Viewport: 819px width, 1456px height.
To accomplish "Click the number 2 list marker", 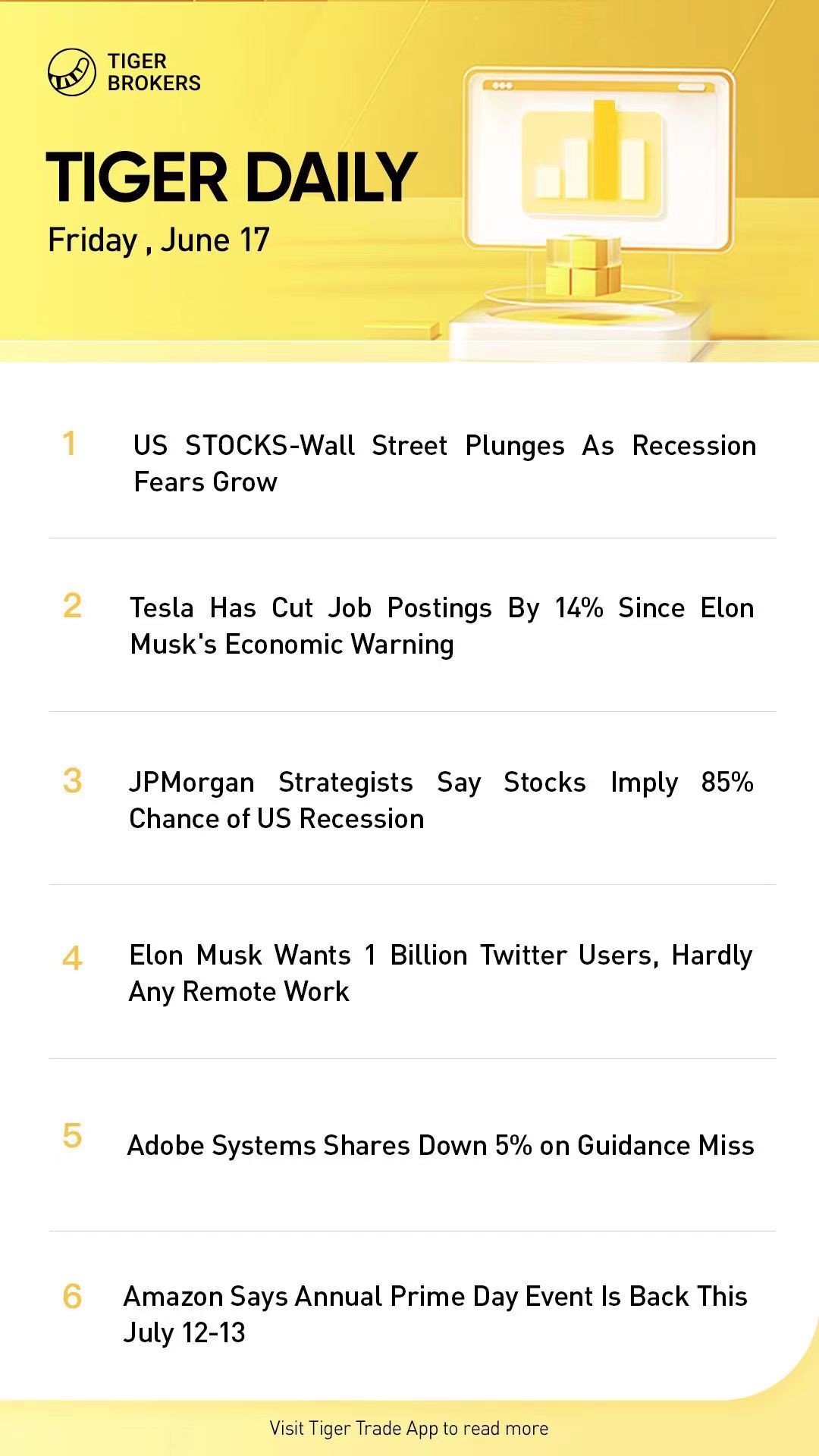I will tap(71, 606).
